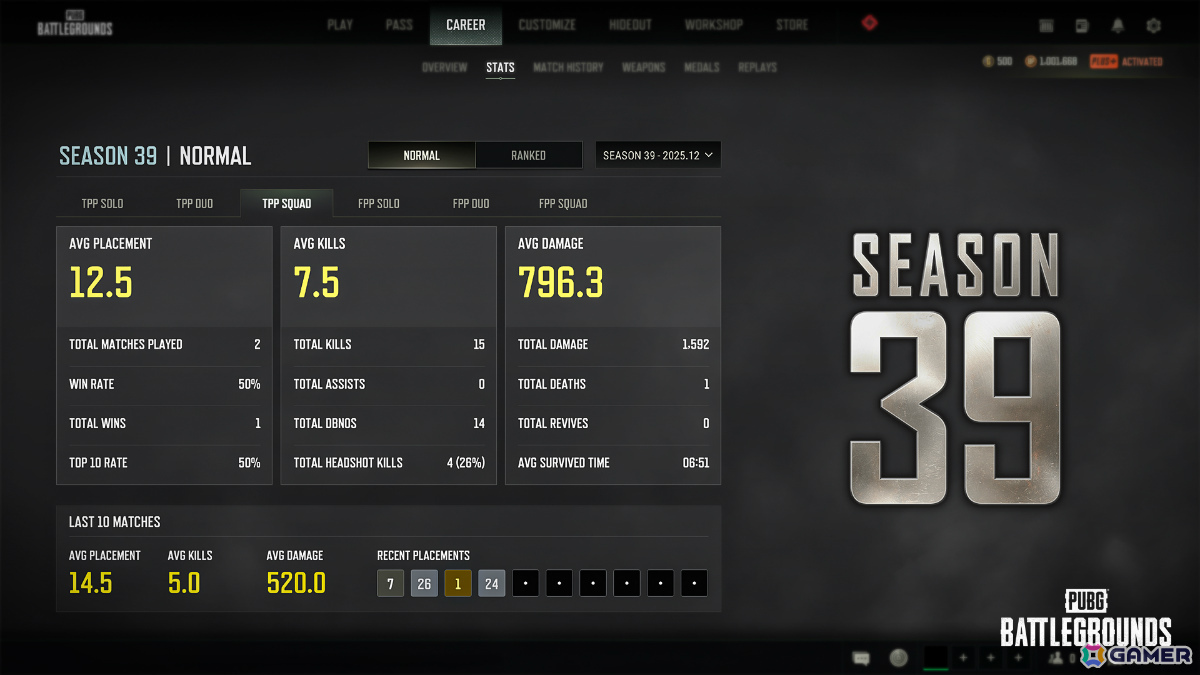The height and width of the screenshot is (675, 1200).
Task: Keep NORMAL mode selected
Action: click(x=421, y=155)
